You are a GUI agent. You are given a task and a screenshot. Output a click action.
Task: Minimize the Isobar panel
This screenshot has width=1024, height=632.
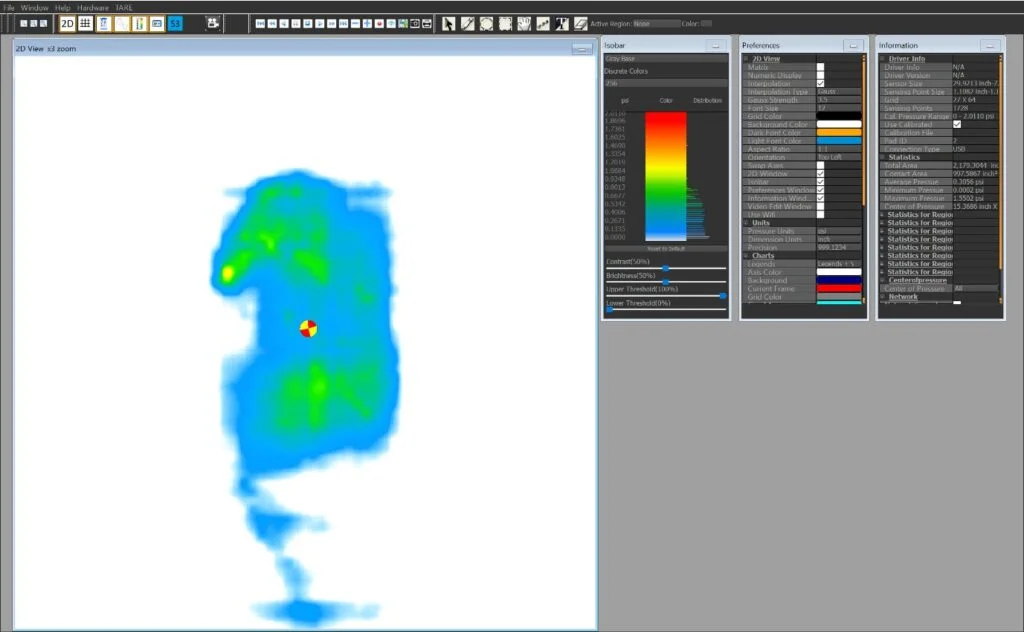pyautogui.click(x=715, y=46)
